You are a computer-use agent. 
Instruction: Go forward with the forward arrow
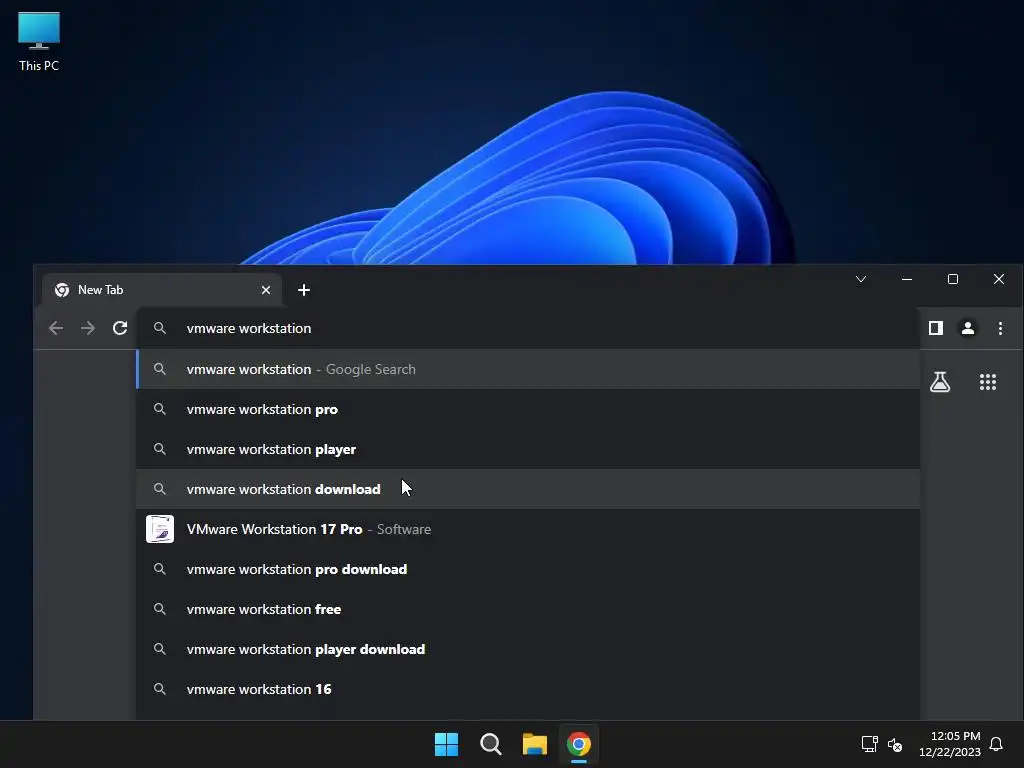coord(88,328)
